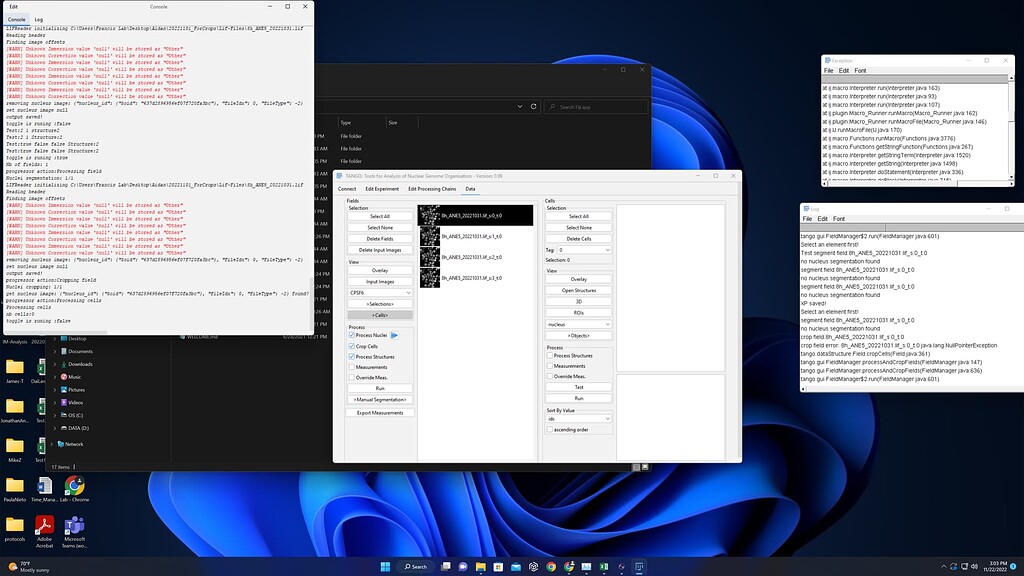Screen dimensions: 1024x576
Task: Open the Font menu in the Log window
Action: tap(839, 219)
